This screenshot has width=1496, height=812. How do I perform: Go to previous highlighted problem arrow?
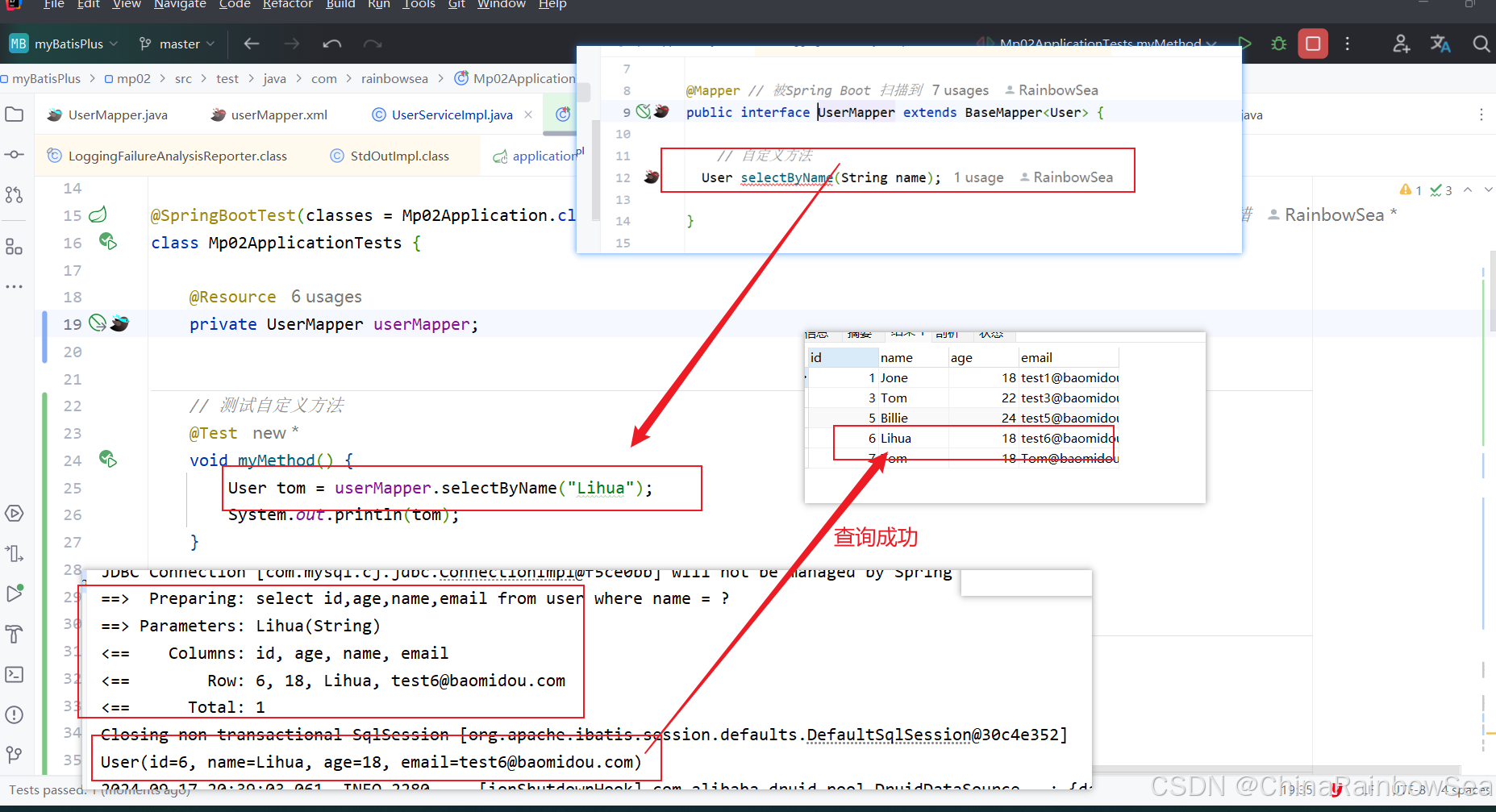coord(1468,190)
